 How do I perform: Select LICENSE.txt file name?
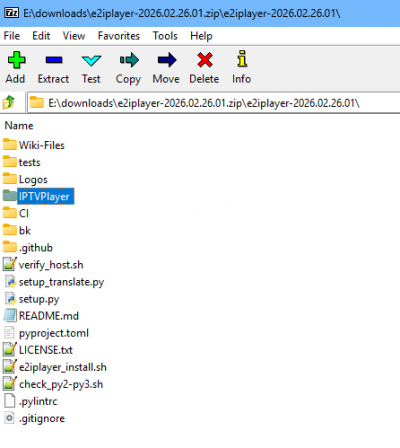click(46, 350)
